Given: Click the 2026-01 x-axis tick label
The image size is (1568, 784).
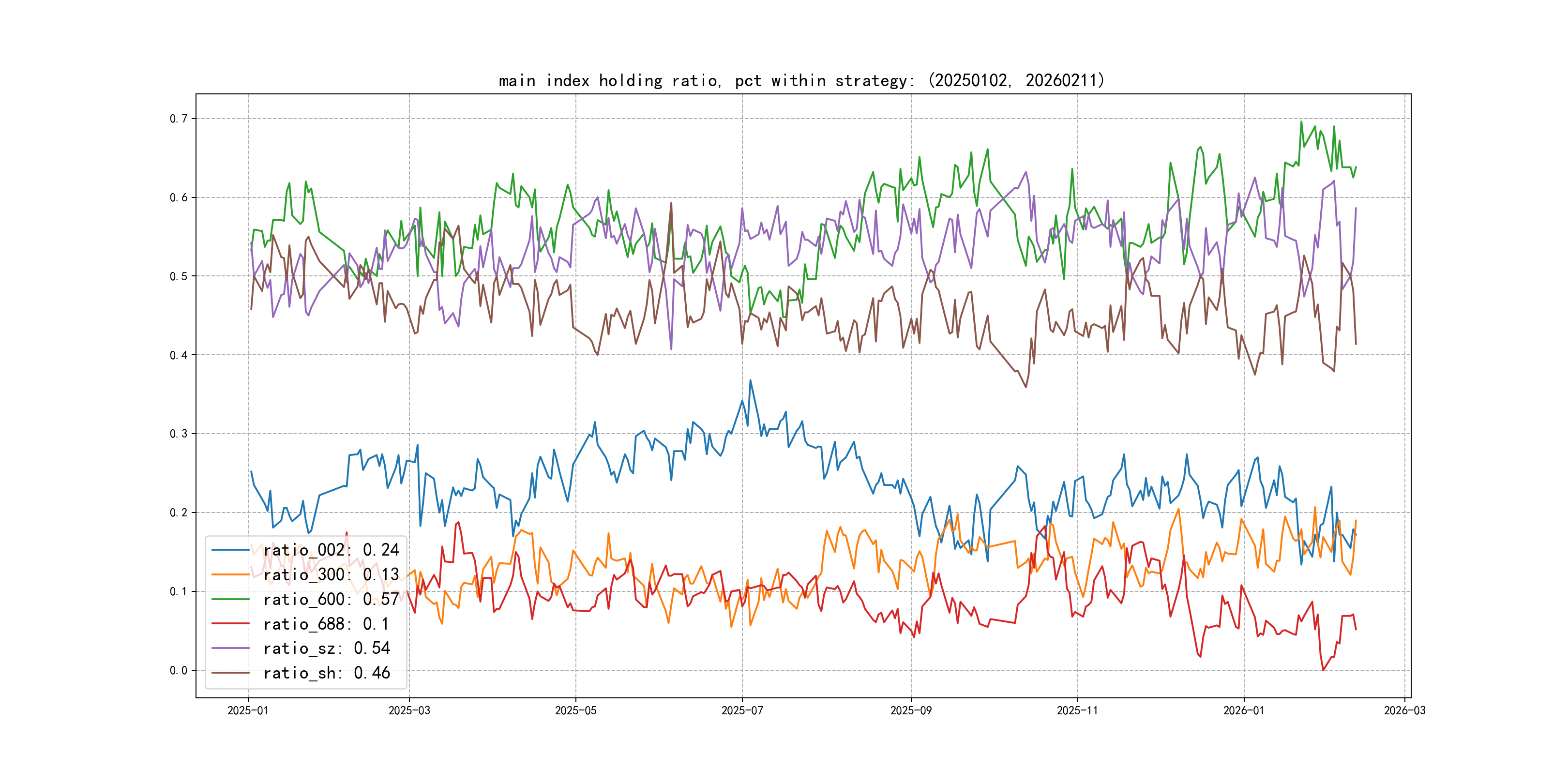Looking at the screenshot, I should [1244, 711].
